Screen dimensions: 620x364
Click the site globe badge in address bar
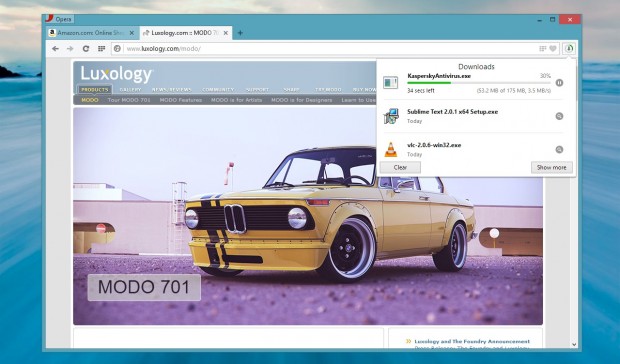pos(117,49)
